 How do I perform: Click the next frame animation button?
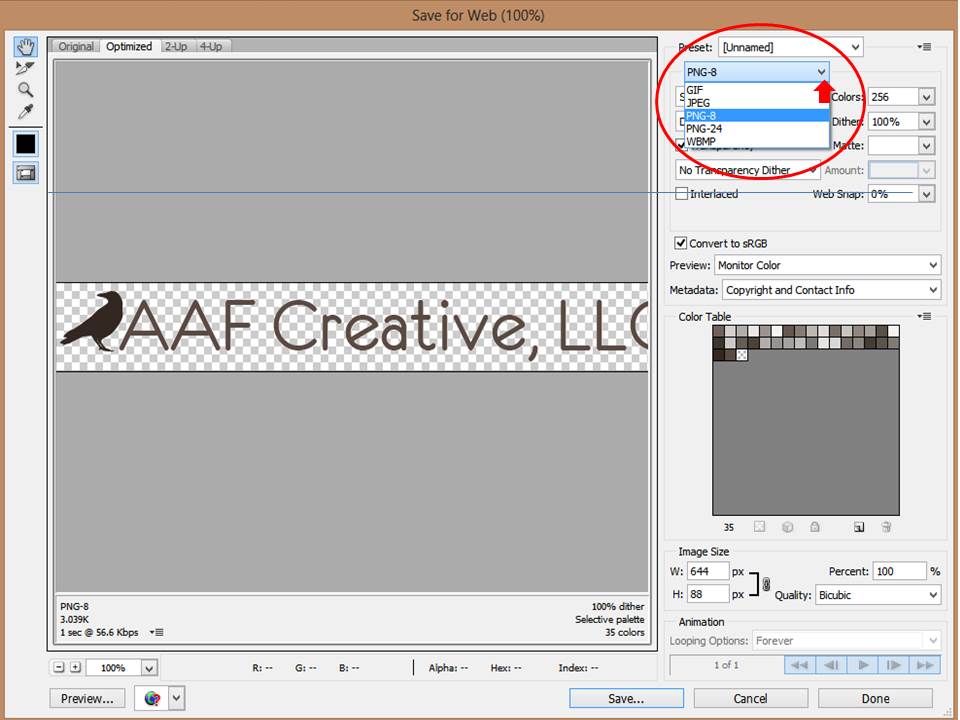894,665
